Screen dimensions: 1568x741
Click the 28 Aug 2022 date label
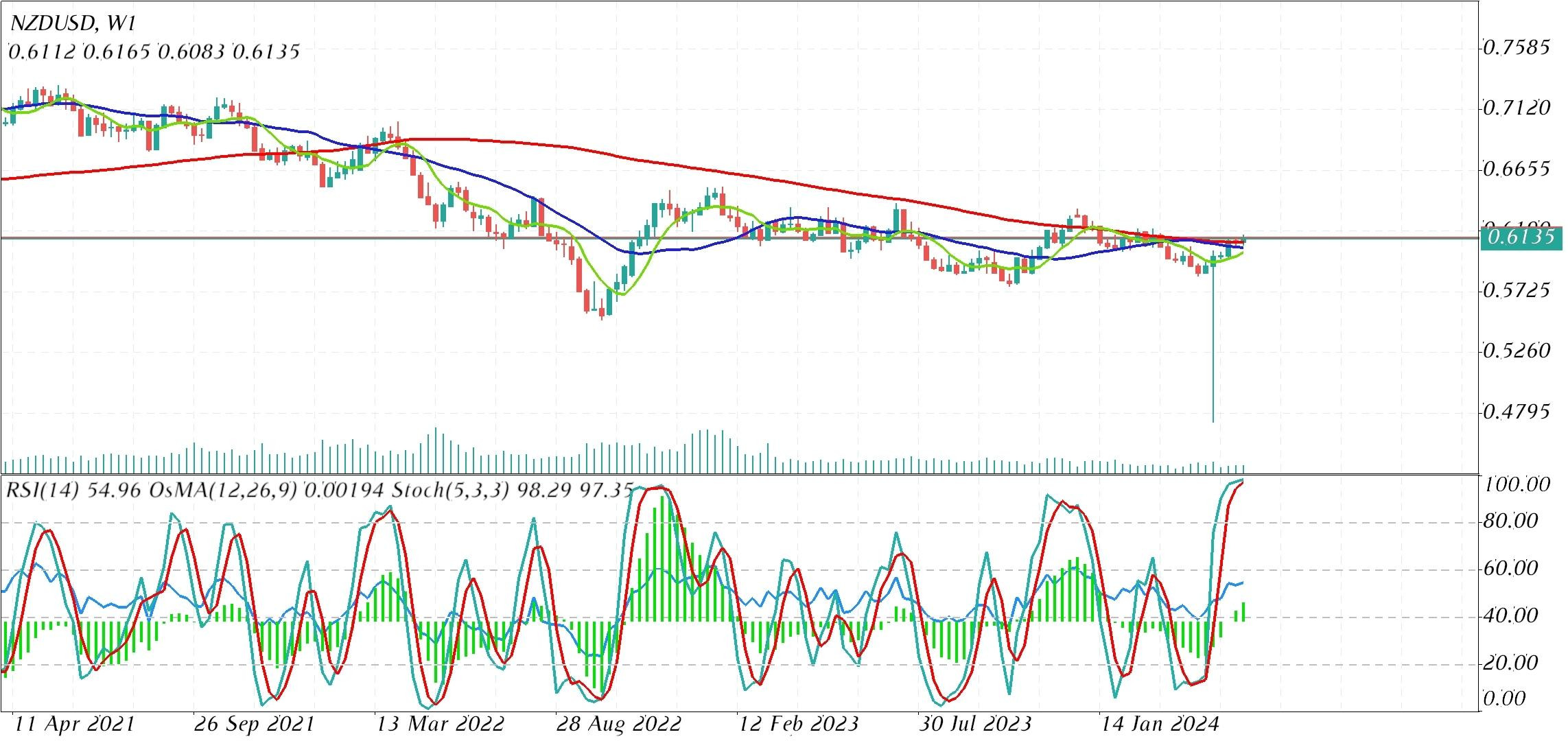coord(619,725)
